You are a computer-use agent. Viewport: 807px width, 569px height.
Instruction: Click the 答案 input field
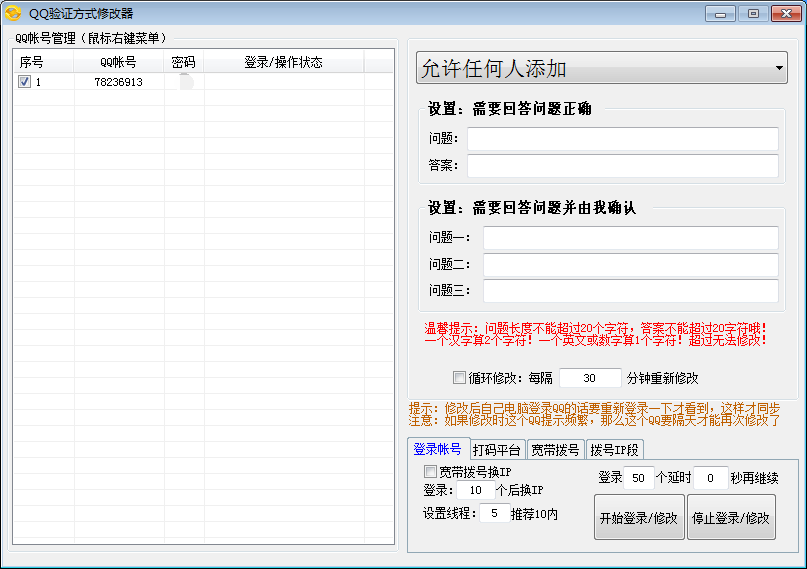pyautogui.click(x=623, y=166)
